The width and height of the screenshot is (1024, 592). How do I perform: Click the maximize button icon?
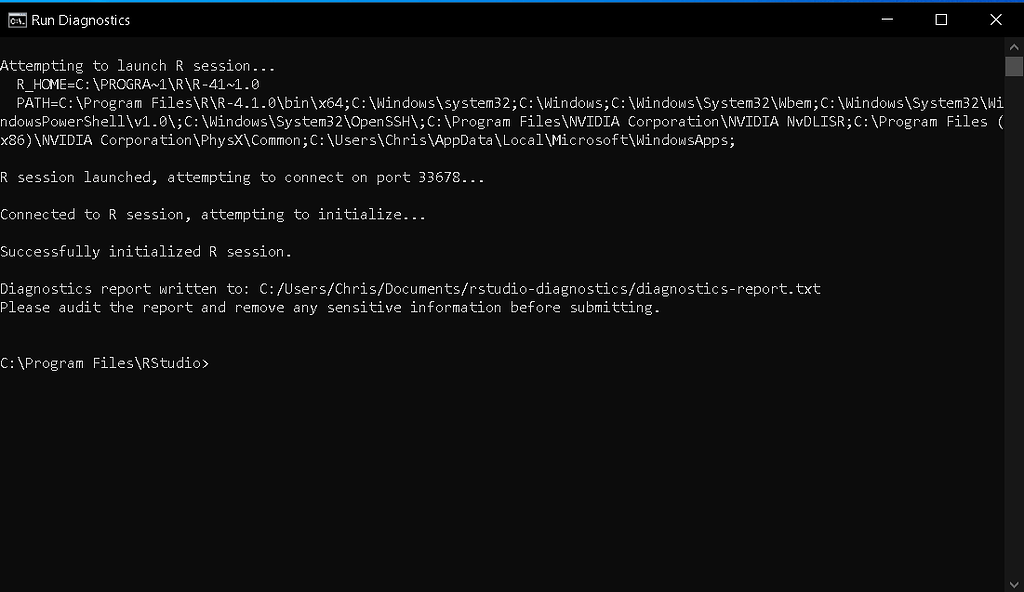pos(940,19)
